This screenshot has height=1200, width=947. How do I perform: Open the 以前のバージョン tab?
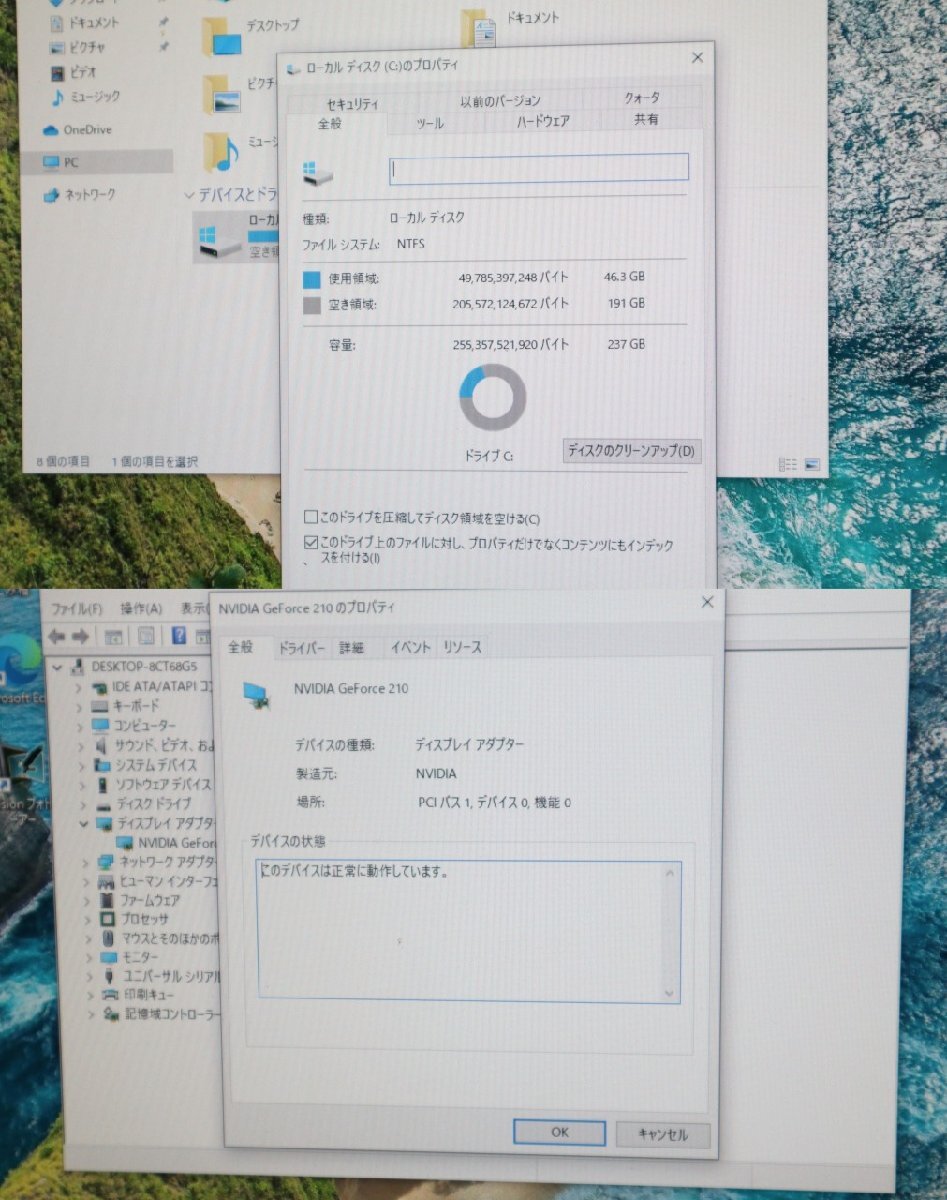[x=500, y=100]
